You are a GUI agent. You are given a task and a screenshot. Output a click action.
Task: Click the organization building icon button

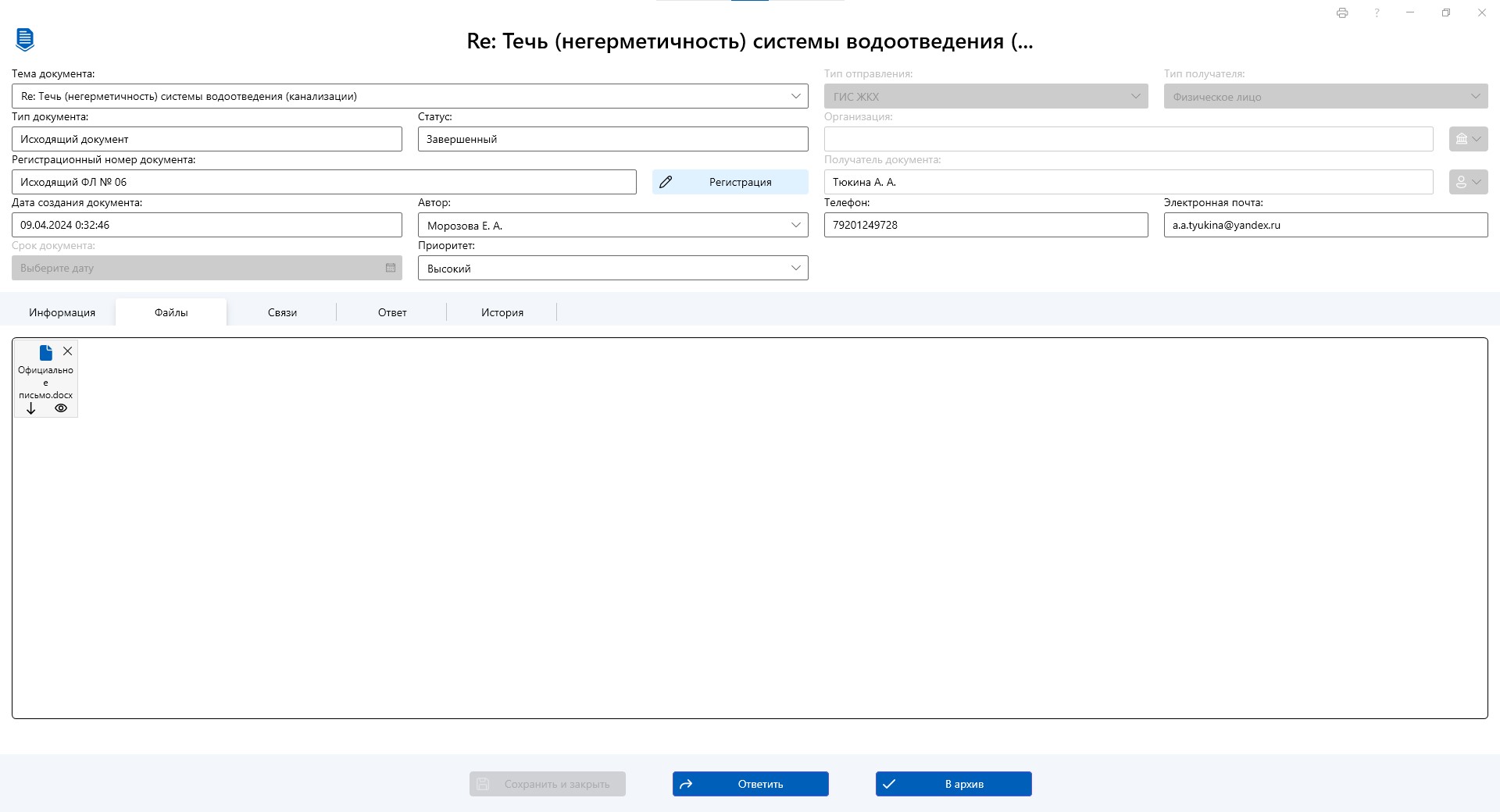point(1468,139)
